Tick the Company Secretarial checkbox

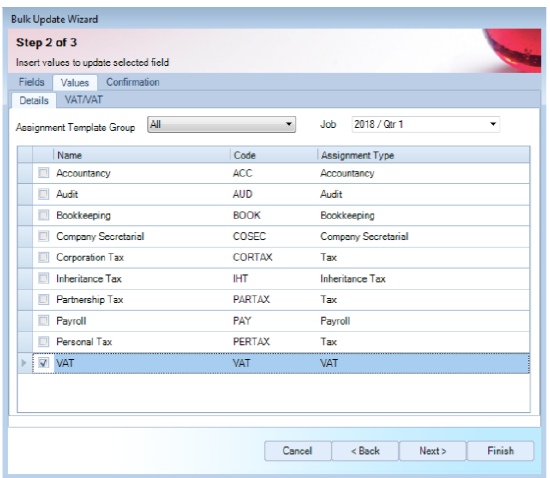click(x=43, y=236)
